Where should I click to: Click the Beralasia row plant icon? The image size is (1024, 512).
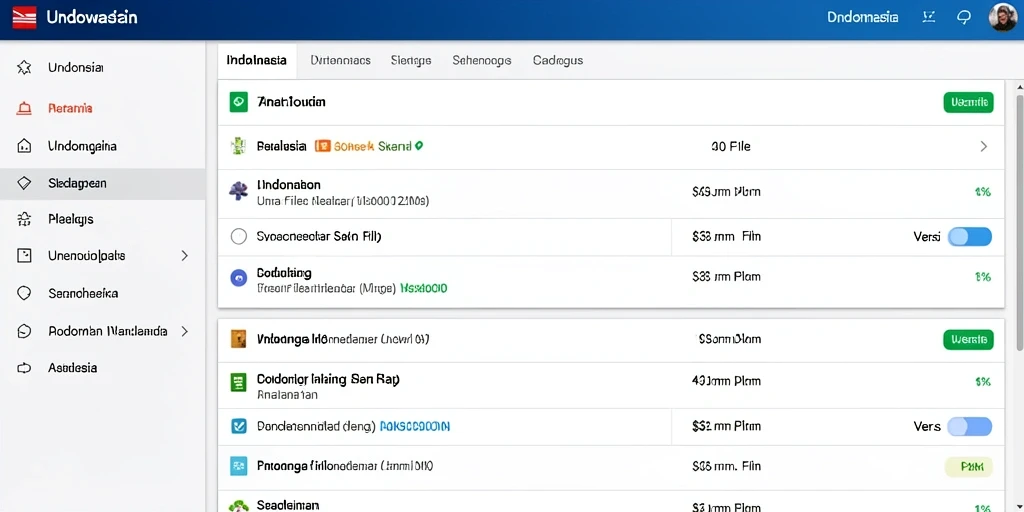(238, 146)
